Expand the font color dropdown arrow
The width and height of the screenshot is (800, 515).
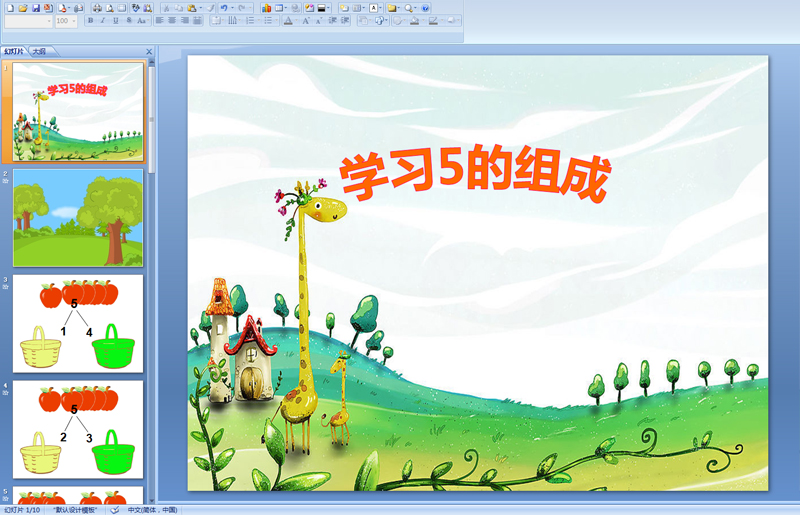(x=296, y=20)
